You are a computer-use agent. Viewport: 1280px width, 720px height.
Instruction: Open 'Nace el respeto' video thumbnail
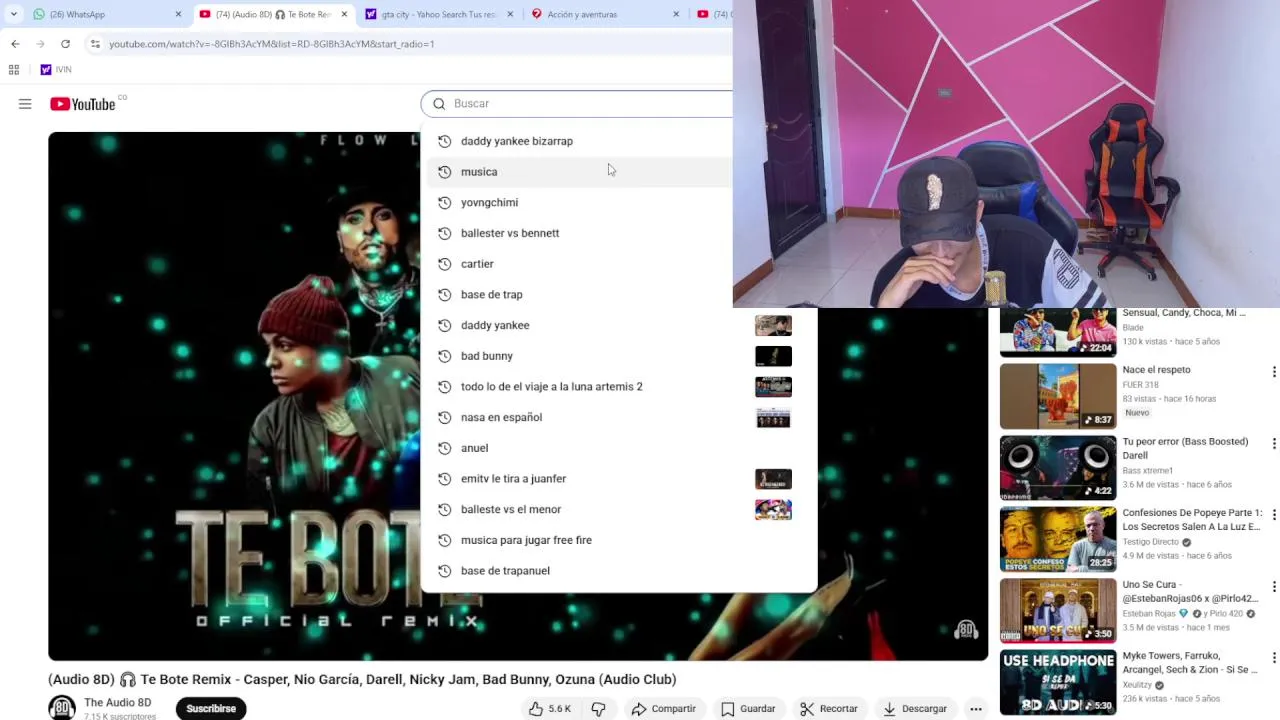(1058, 396)
